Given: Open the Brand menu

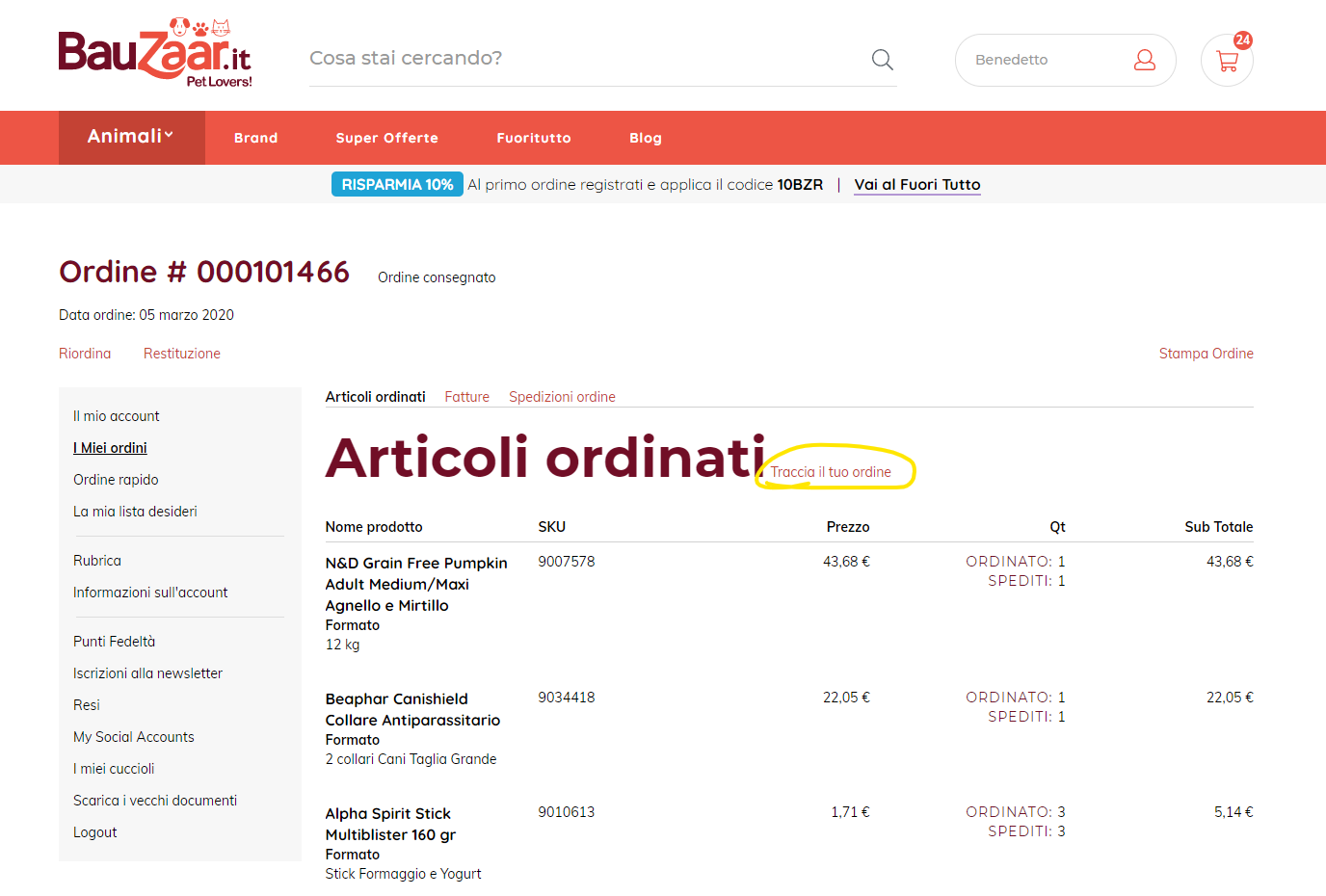Looking at the screenshot, I should pos(256,138).
